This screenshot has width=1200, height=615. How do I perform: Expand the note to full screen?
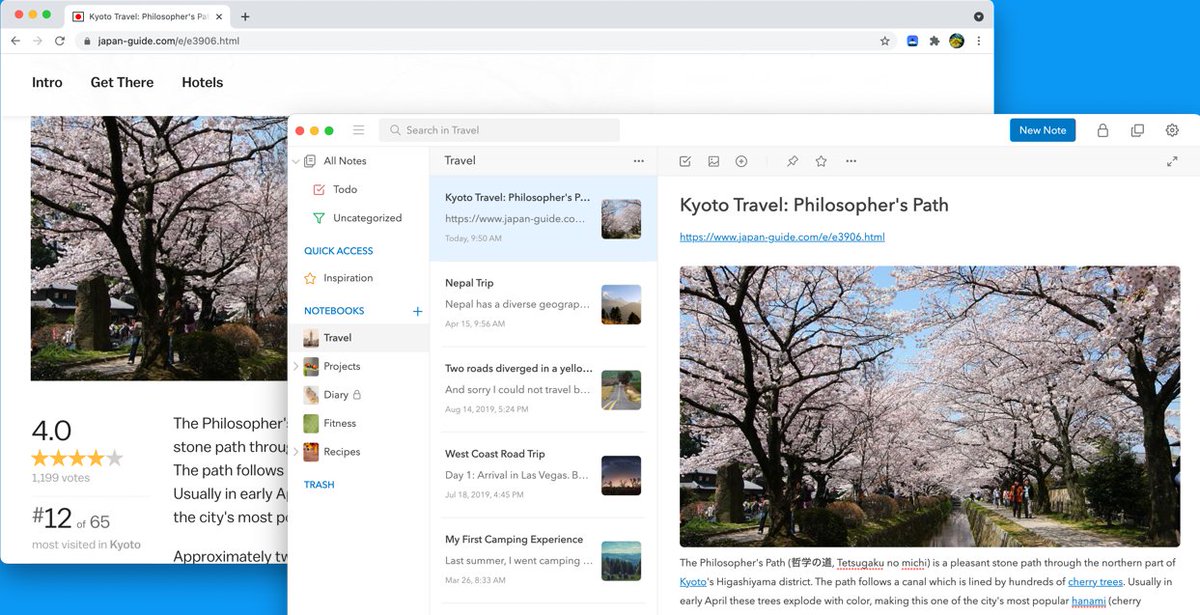tap(1172, 161)
